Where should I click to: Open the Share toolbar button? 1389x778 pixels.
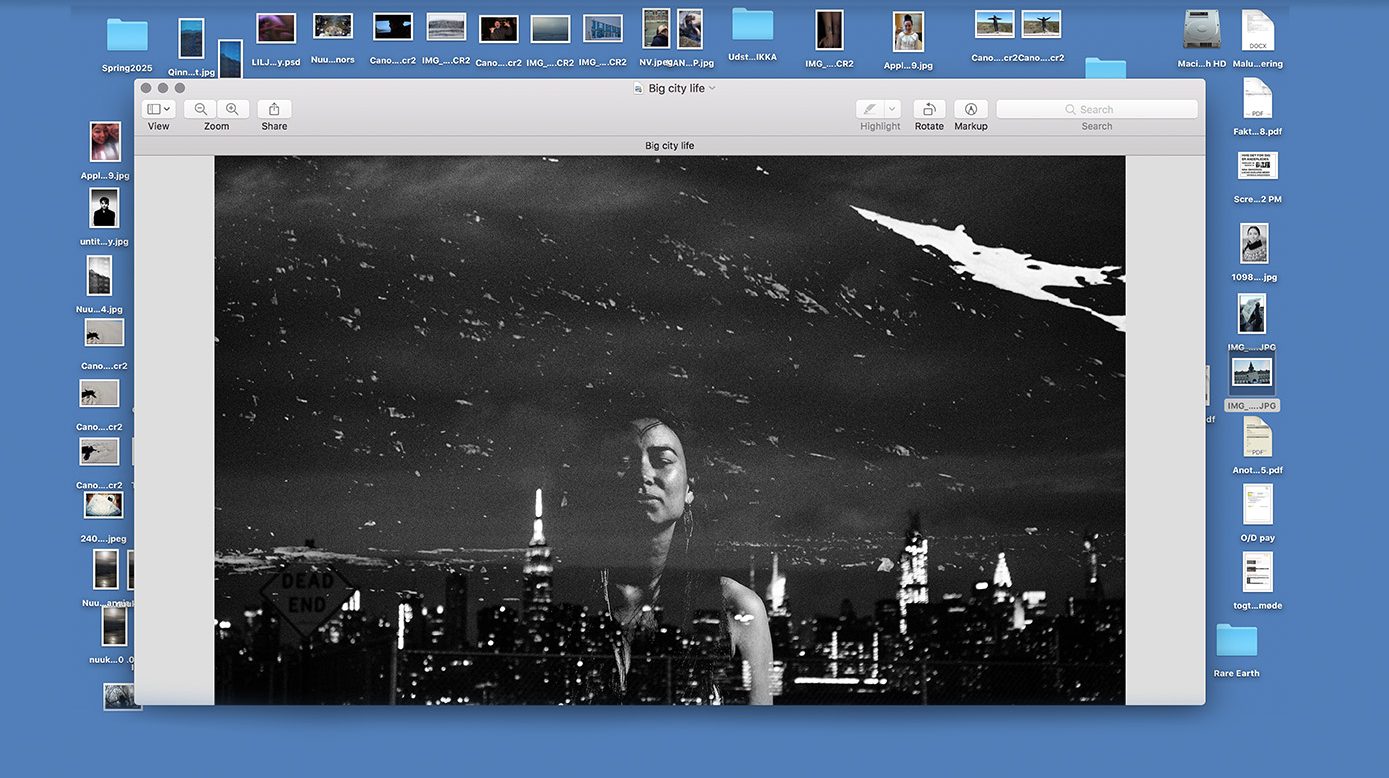pos(274,109)
